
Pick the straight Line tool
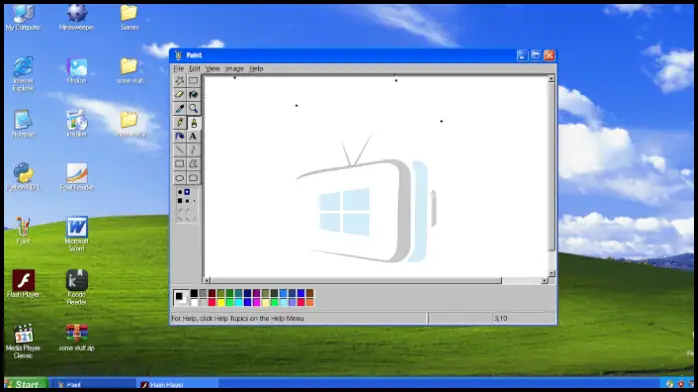click(179, 150)
